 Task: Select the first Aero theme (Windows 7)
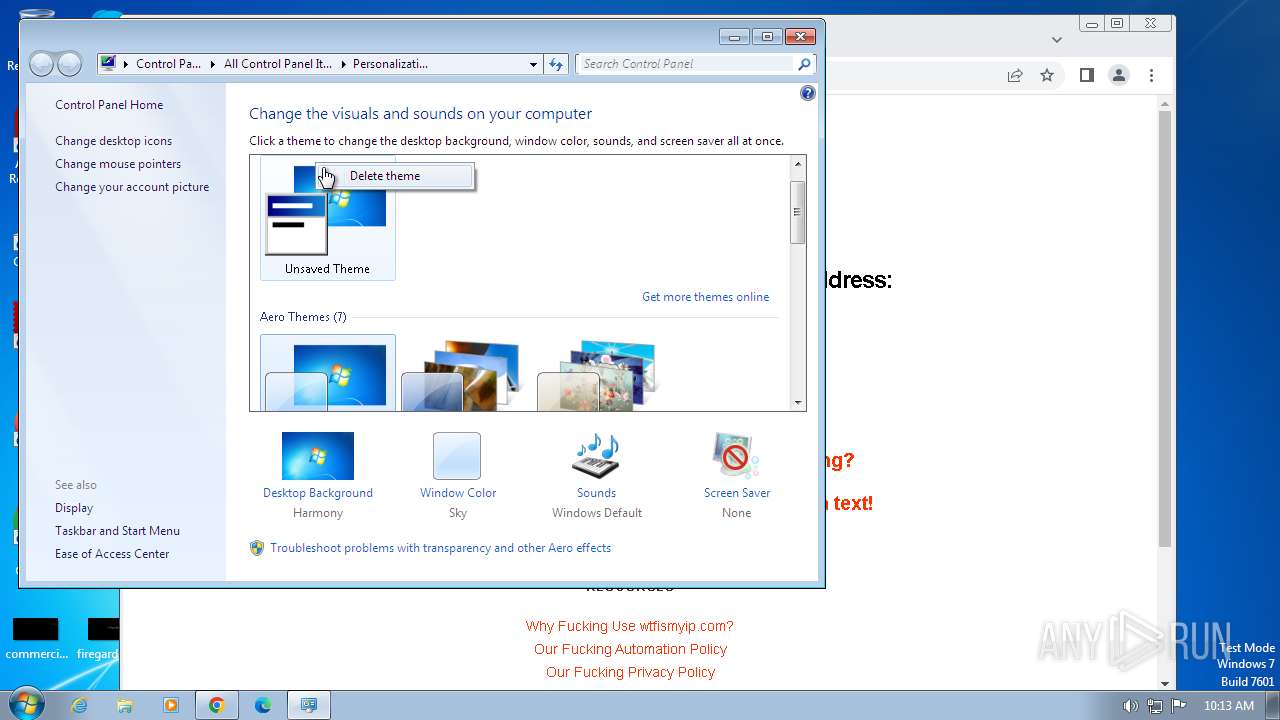click(x=328, y=373)
